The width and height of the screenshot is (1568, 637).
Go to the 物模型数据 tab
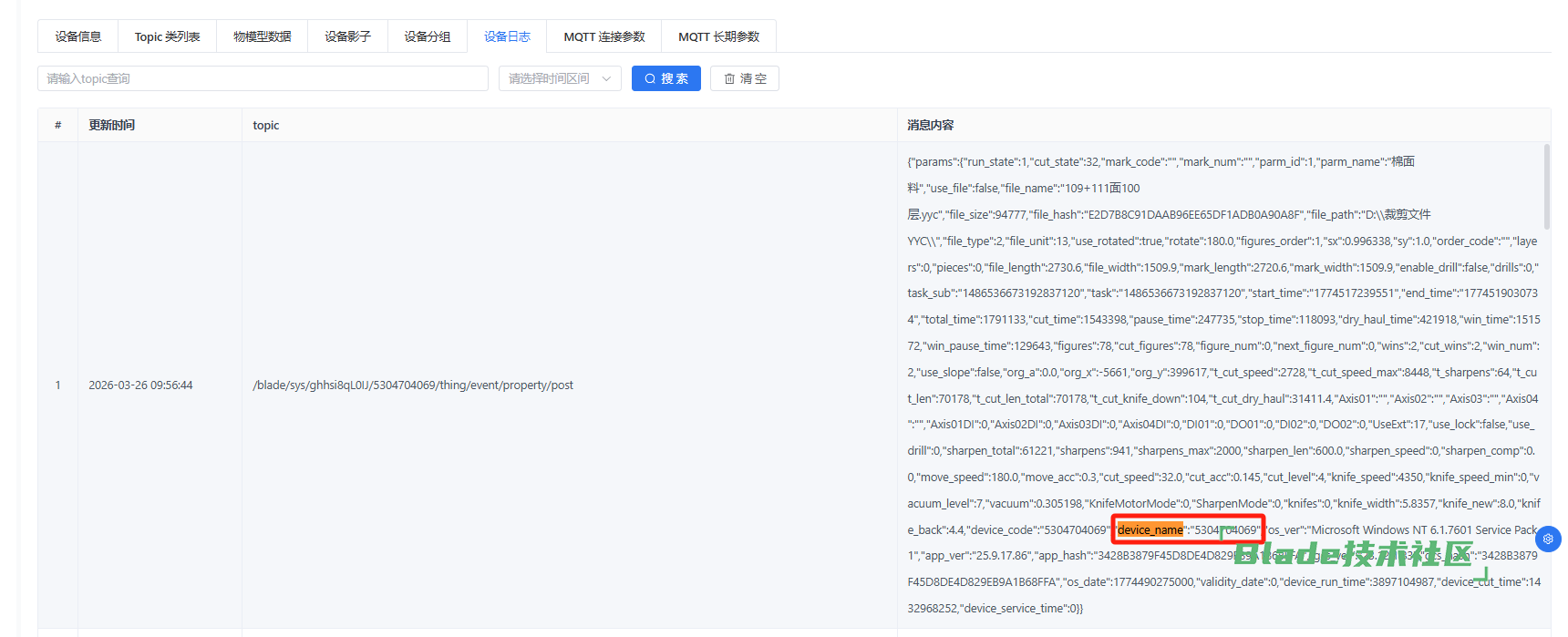pos(262,36)
